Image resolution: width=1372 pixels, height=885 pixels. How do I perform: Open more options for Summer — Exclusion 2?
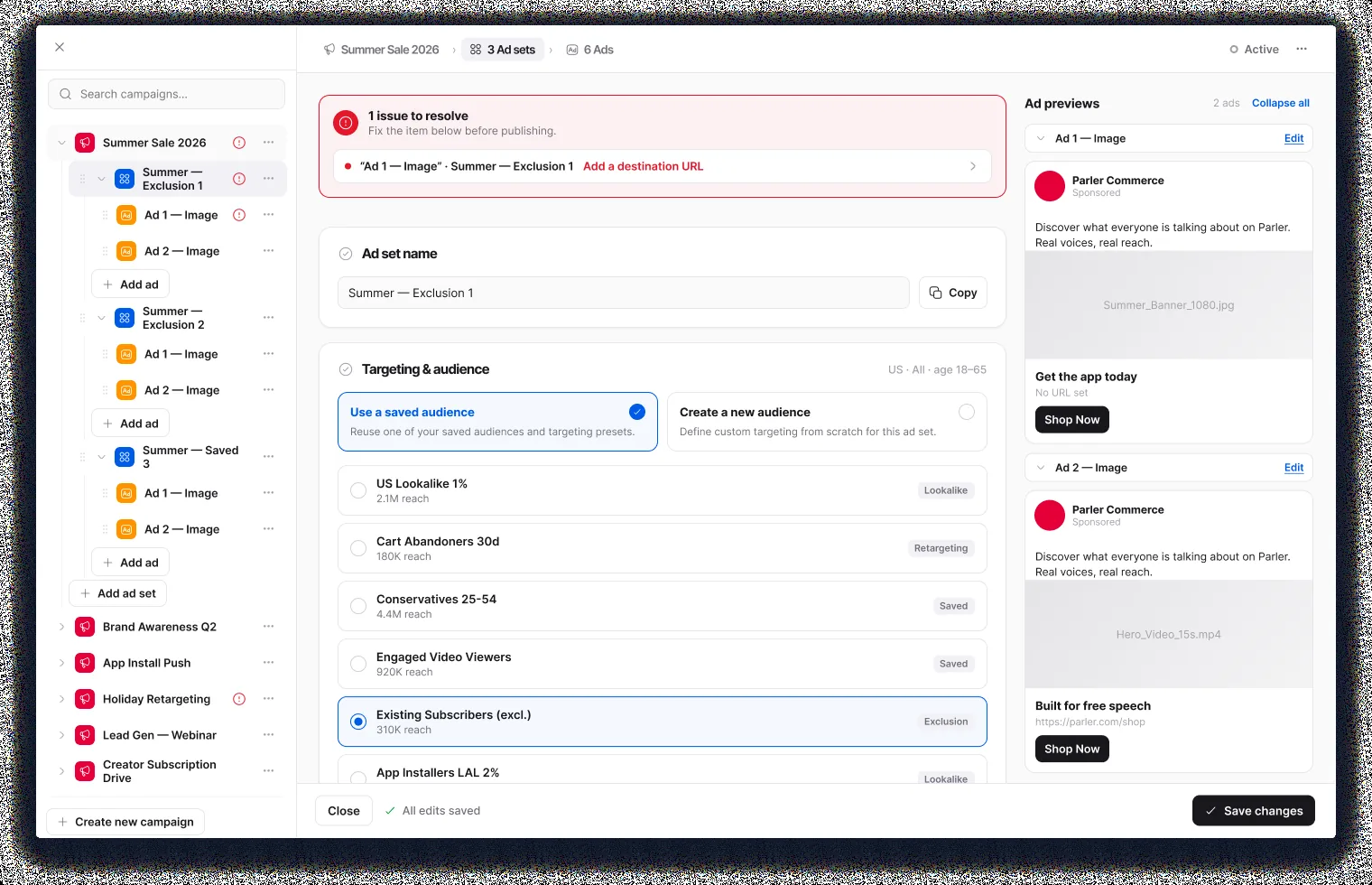pos(268,318)
